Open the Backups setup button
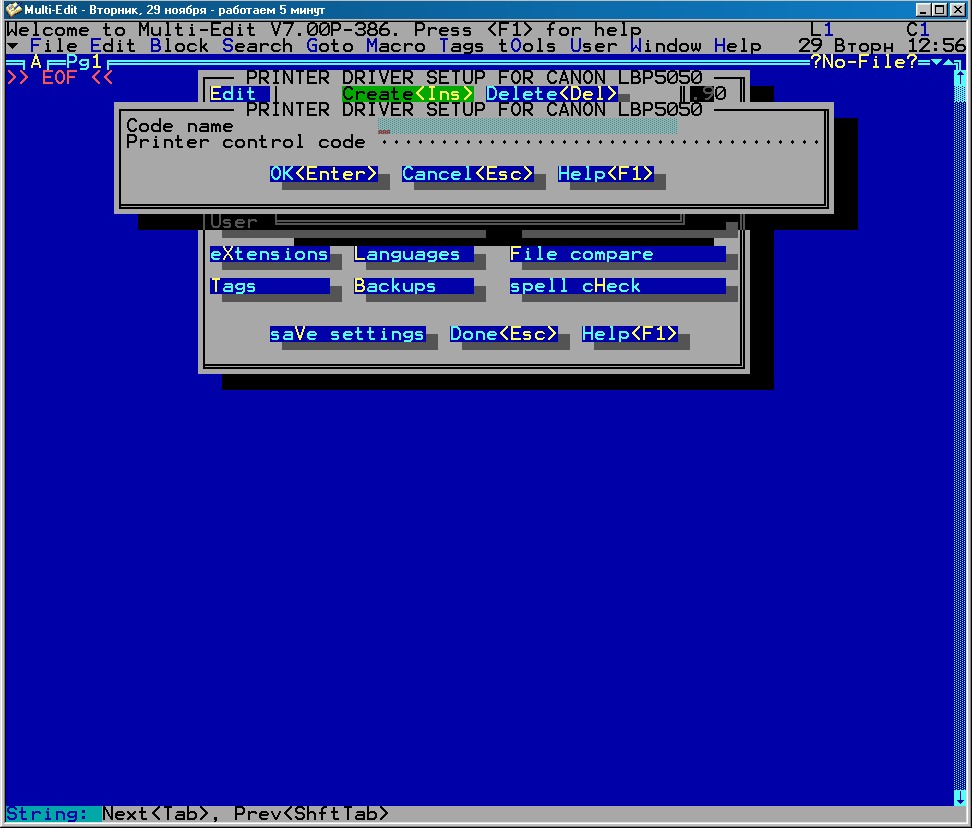This screenshot has height=828, width=972. tap(413, 286)
